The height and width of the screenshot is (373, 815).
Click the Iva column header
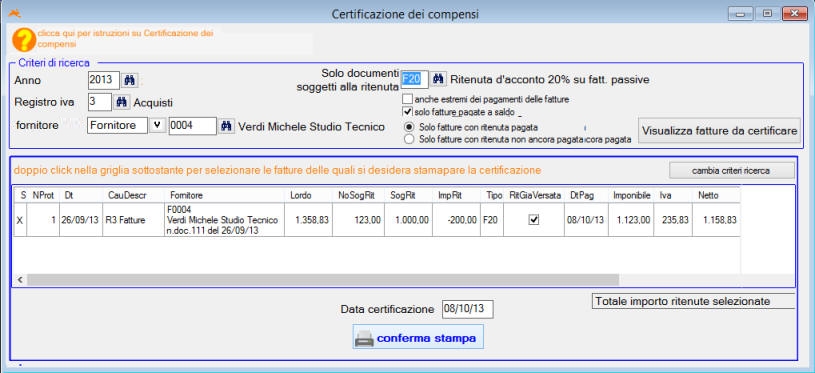[673, 195]
